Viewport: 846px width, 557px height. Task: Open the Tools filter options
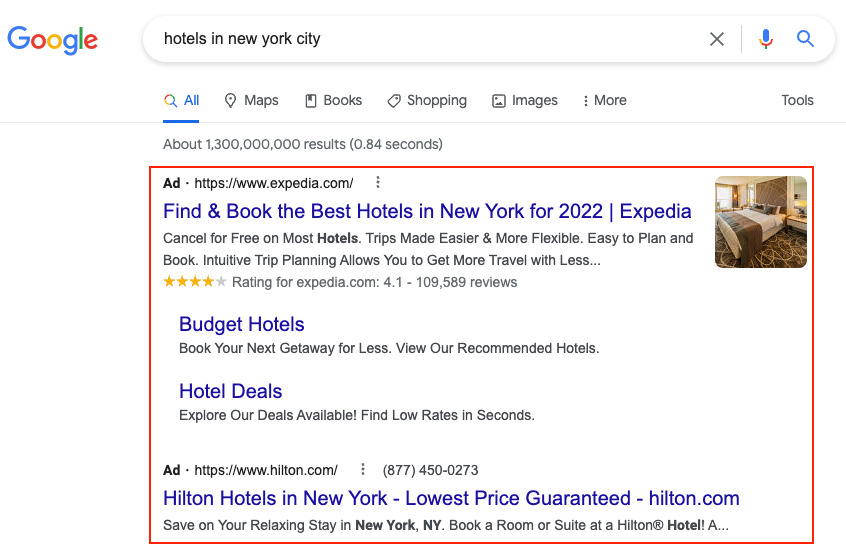[797, 100]
